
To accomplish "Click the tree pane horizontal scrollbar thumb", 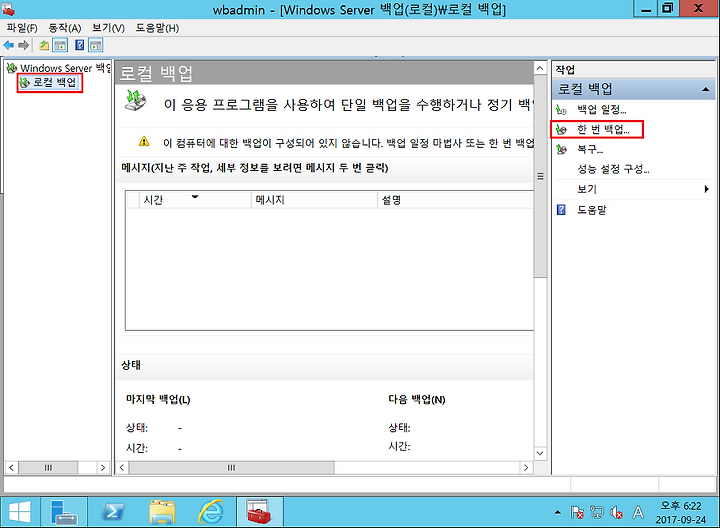I will (48, 468).
